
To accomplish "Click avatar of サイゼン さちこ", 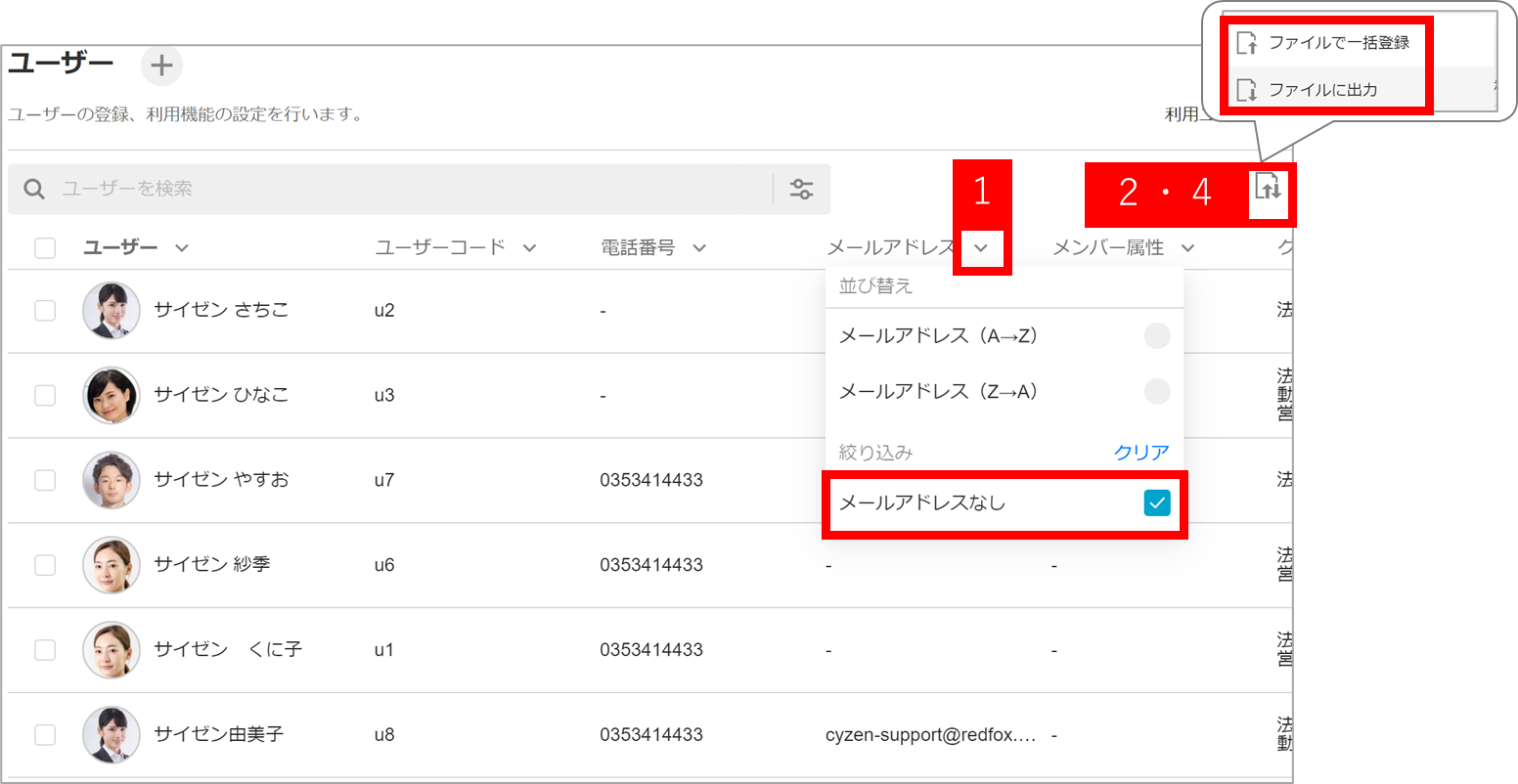I will point(112,311).
